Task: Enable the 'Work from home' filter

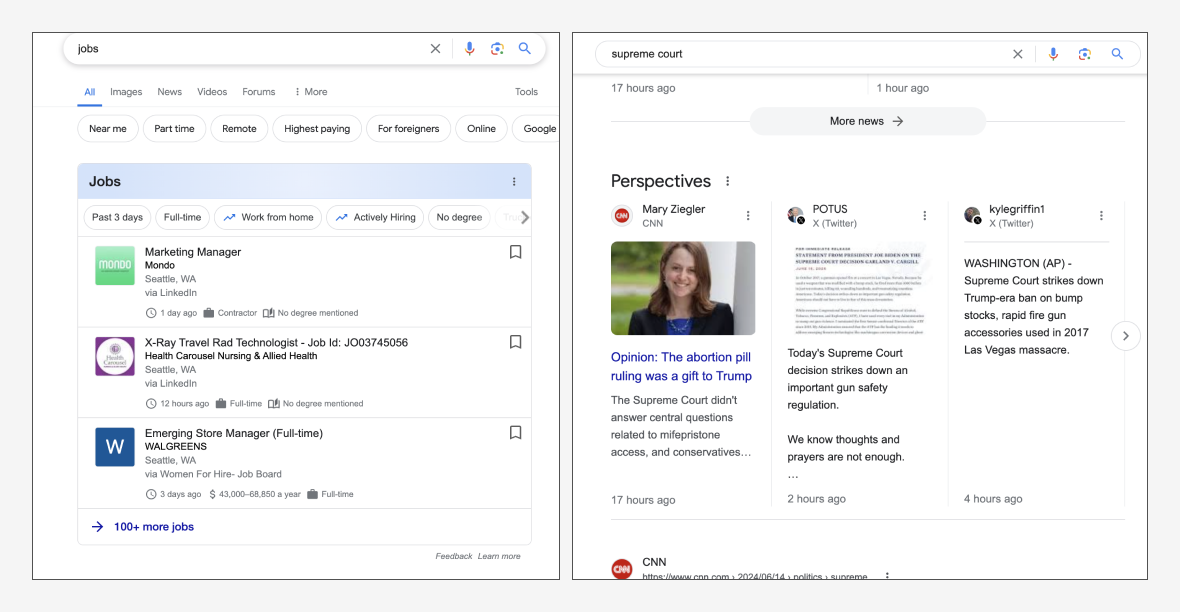Action: tap(269, 218)
